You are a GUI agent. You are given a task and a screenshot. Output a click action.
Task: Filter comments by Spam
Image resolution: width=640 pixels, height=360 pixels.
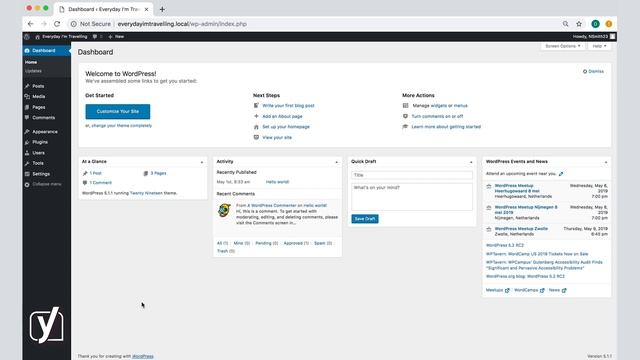click(x=323, y=243)
